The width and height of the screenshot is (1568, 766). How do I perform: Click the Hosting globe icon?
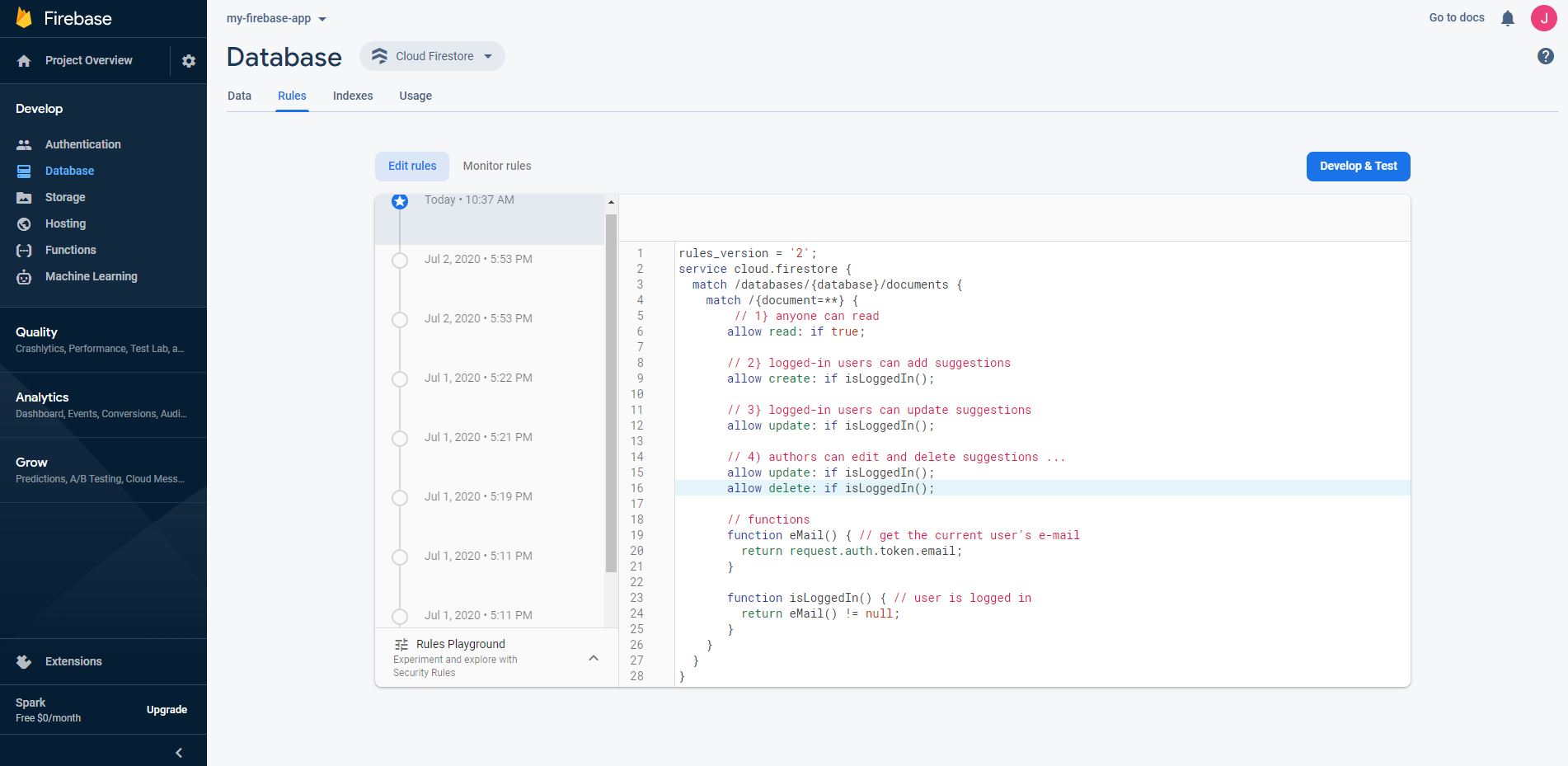pyautogui.click(x=24, y=224)
